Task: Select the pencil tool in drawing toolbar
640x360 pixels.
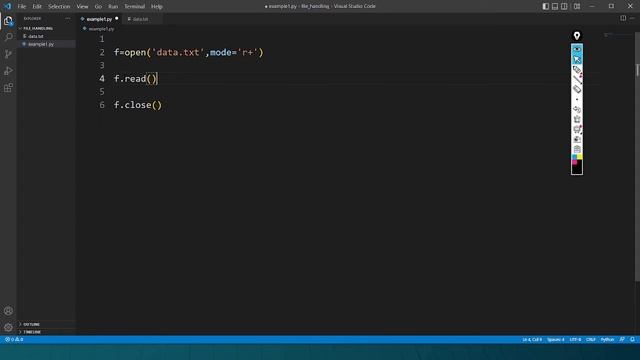Action: coord(577,70)
